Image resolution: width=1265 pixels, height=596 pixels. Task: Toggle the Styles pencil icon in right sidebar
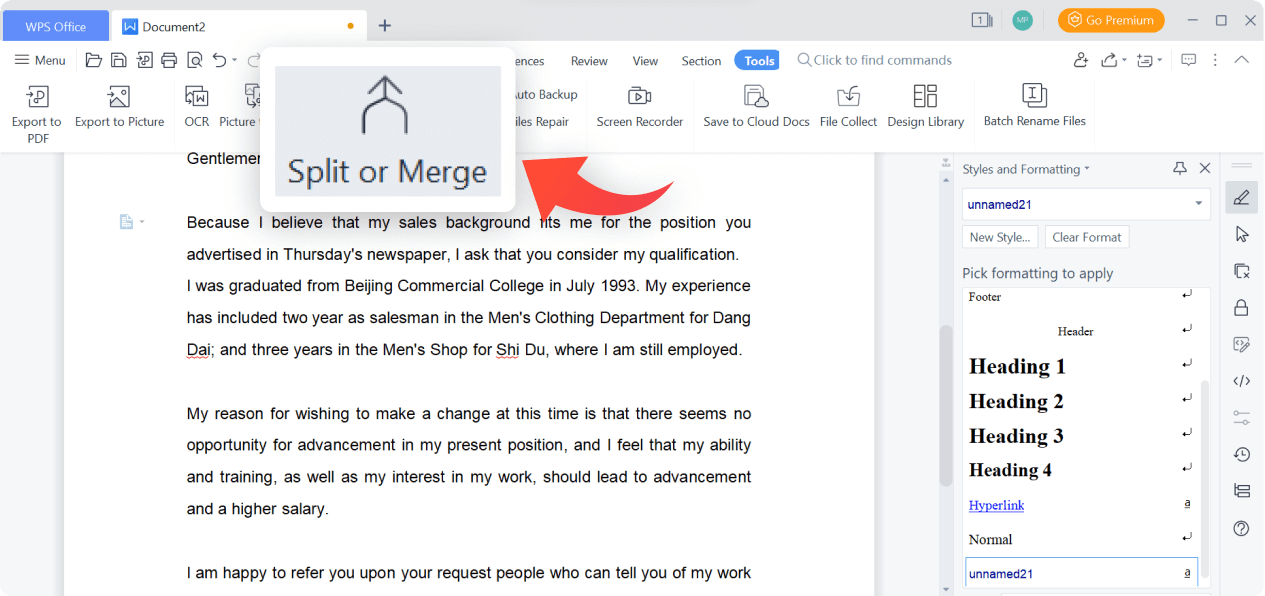click(x=1241, y=197)
